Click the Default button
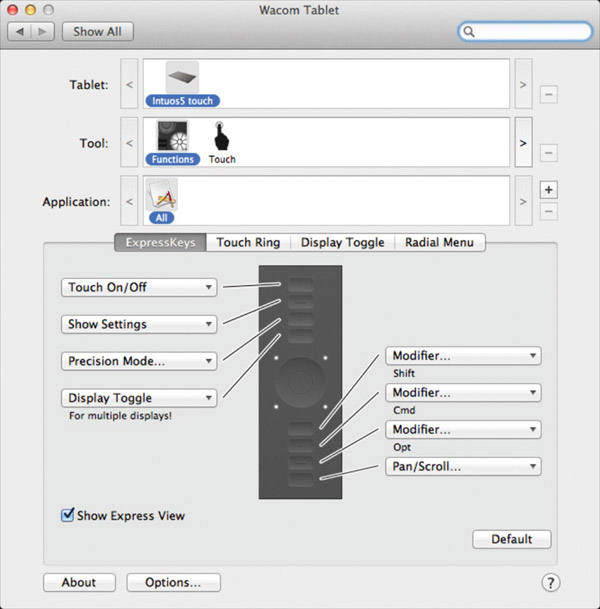600x609 pixels. coord(511,539)
